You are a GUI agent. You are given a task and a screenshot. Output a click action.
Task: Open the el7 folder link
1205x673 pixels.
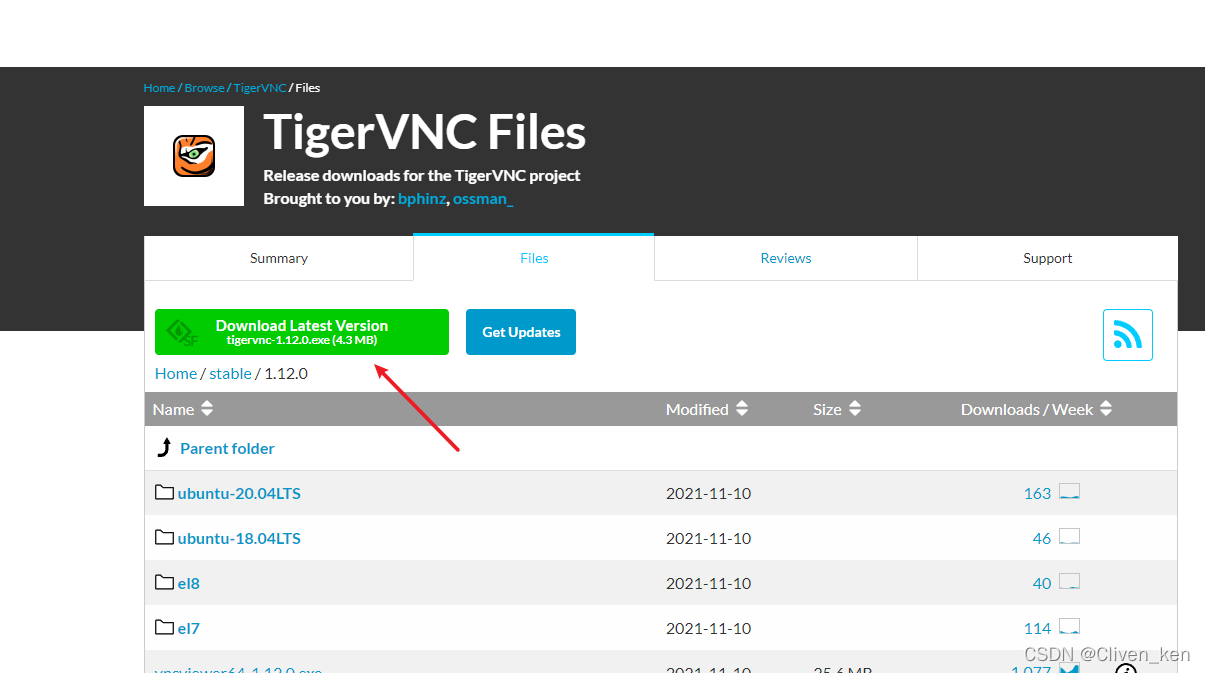coord(189,628)
